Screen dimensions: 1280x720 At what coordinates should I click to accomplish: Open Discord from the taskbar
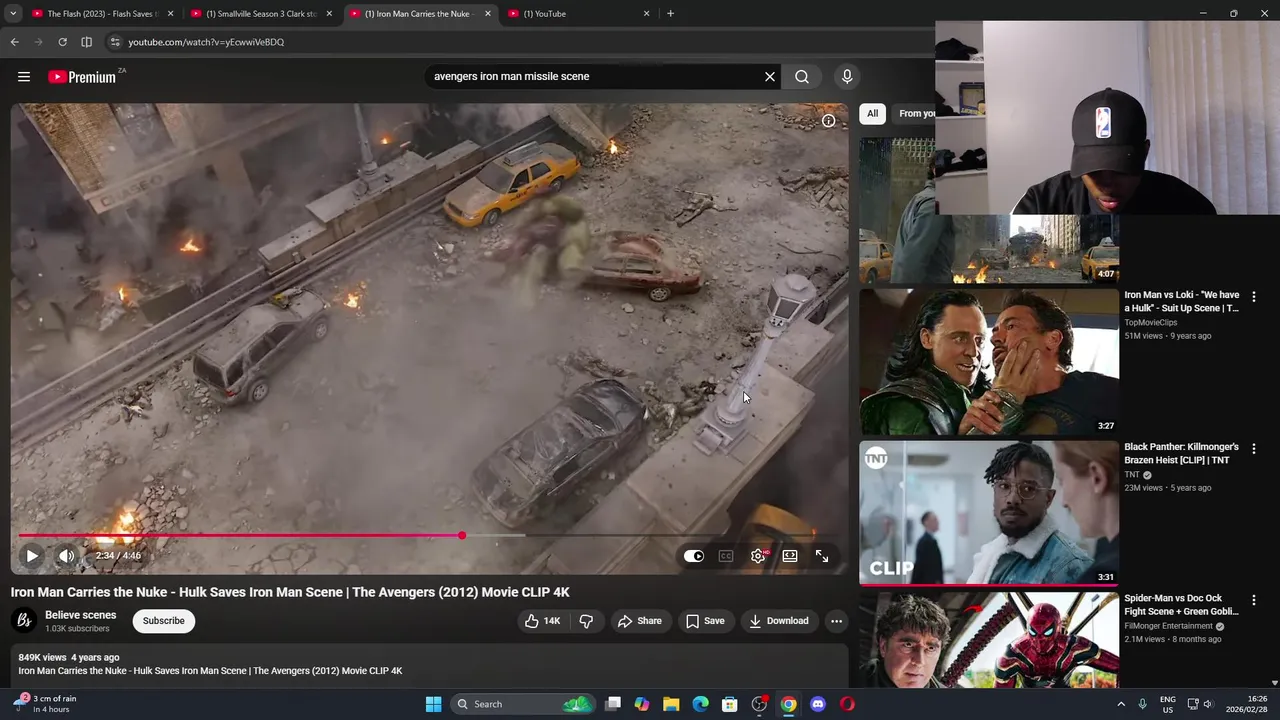coord(818,704)
